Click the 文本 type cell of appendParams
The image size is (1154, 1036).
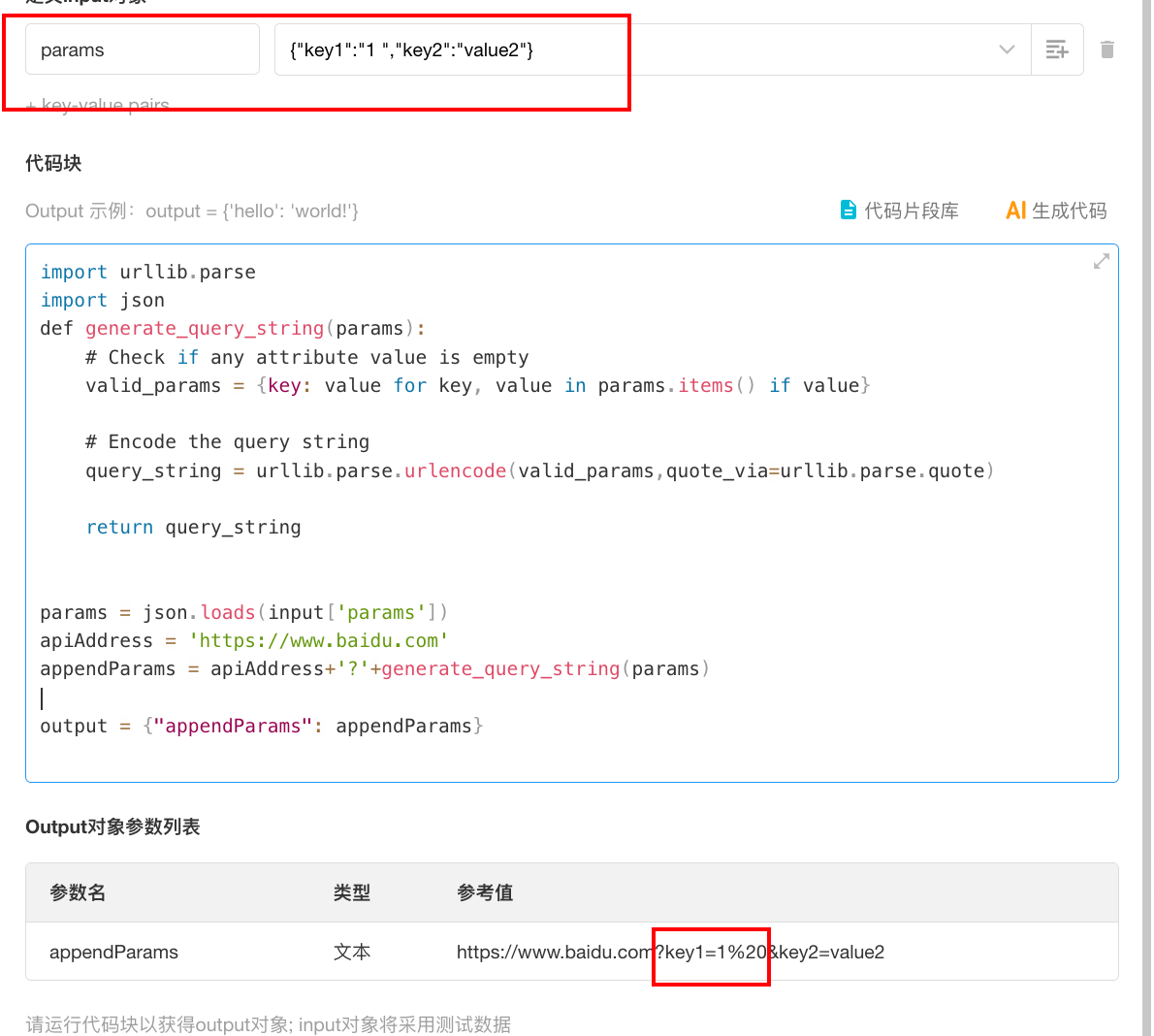pyautogui.click(x=351, y=952)
